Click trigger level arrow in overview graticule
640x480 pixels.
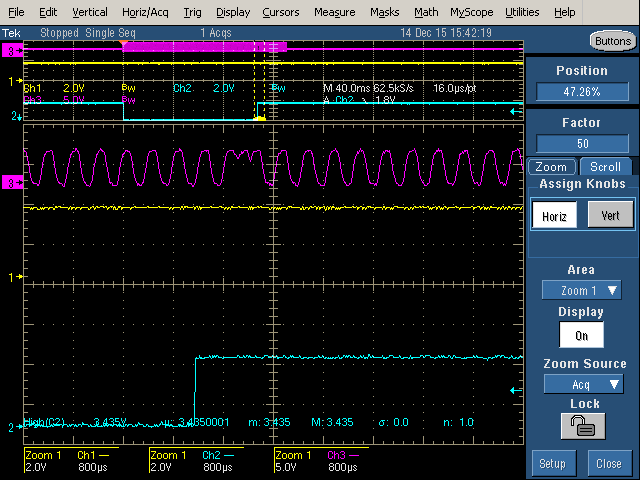(516, 111)
